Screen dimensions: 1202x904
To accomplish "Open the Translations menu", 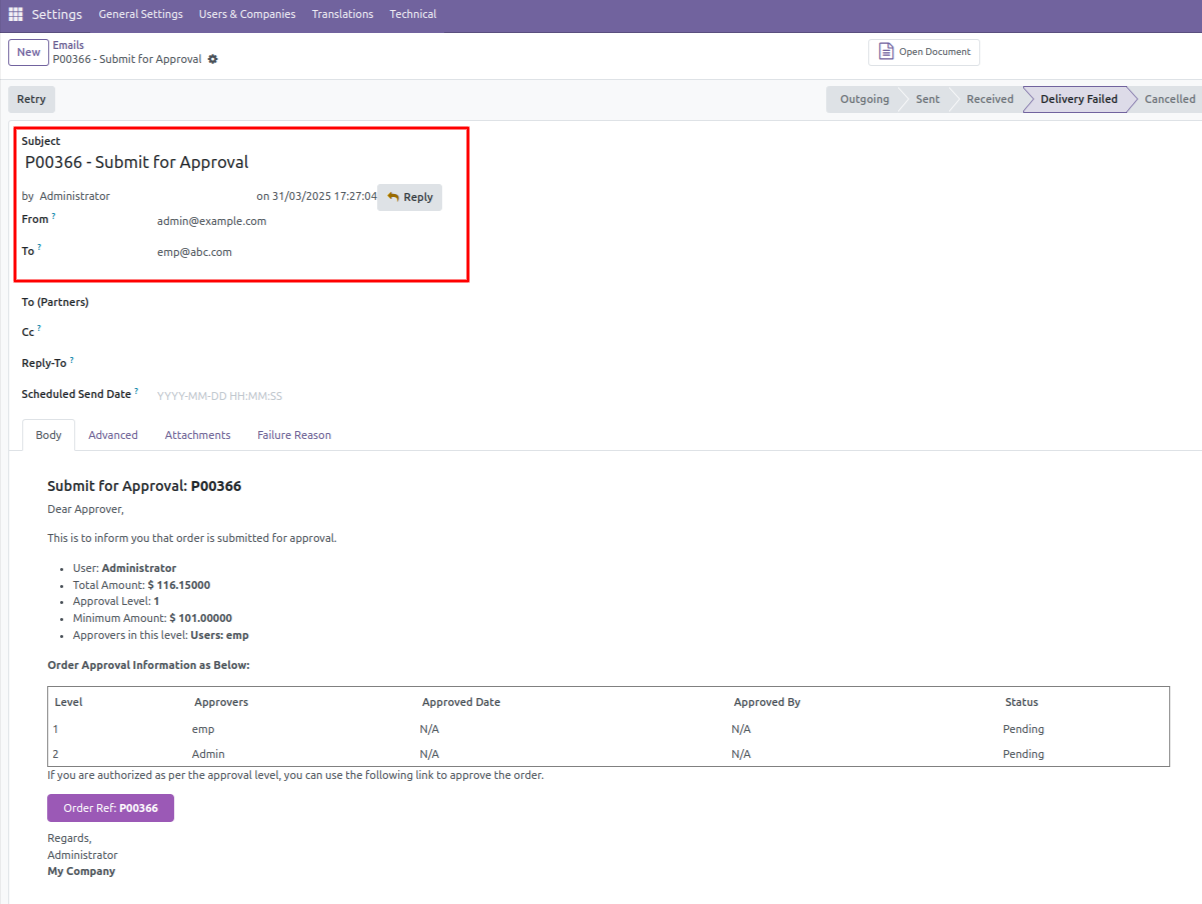I will 342,14.
